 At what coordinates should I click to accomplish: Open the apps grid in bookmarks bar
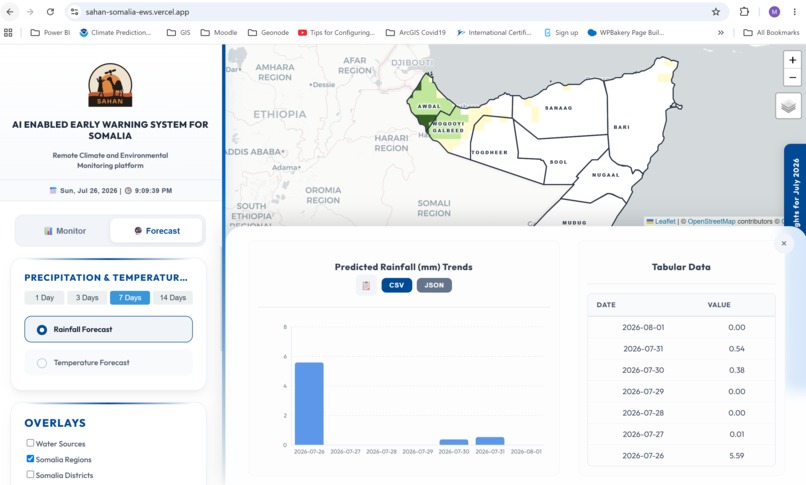point(8,32)
